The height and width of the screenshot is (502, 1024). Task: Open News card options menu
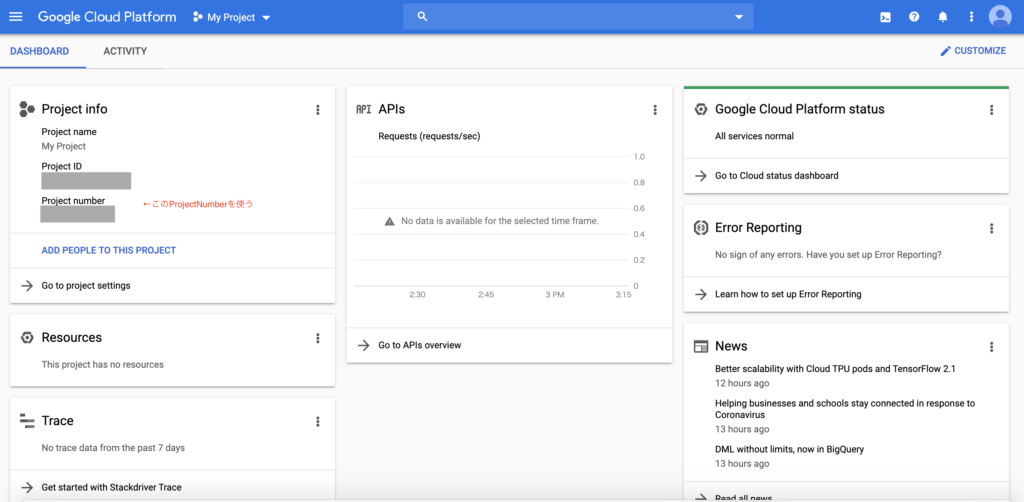991,346
